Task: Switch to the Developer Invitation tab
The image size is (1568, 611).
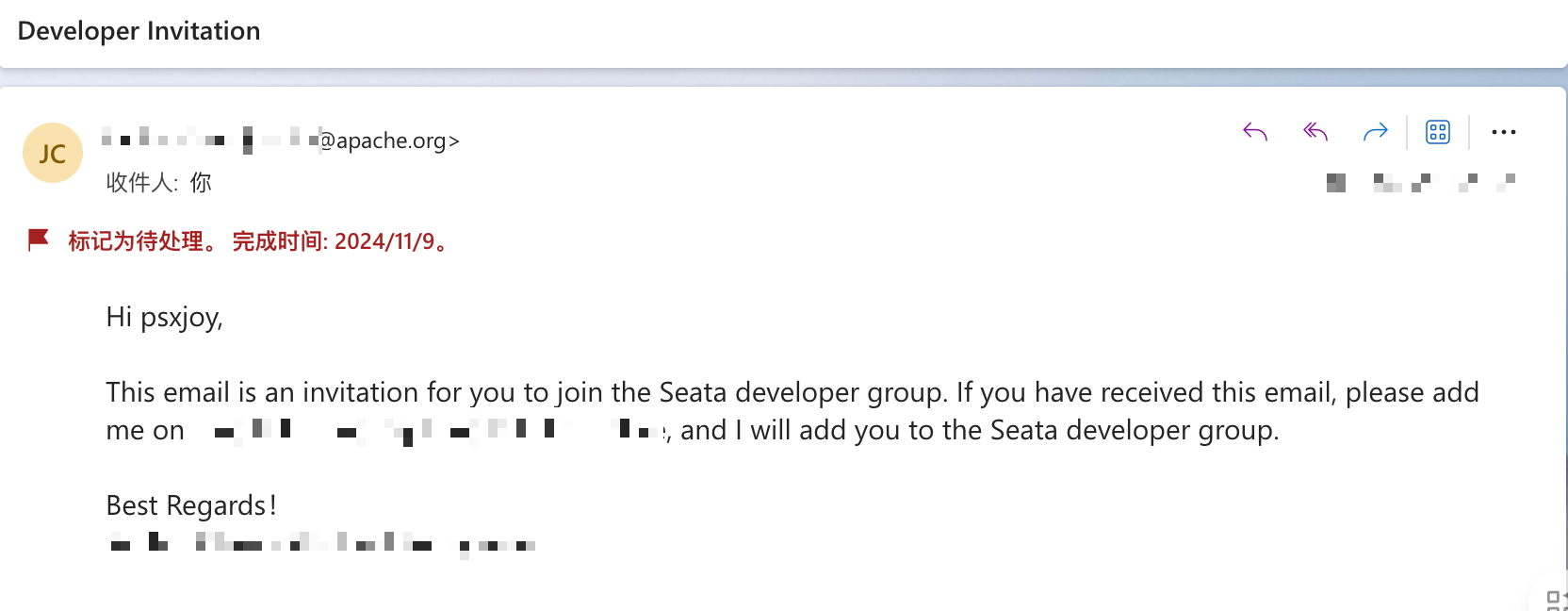Action: tap(138, 30)
